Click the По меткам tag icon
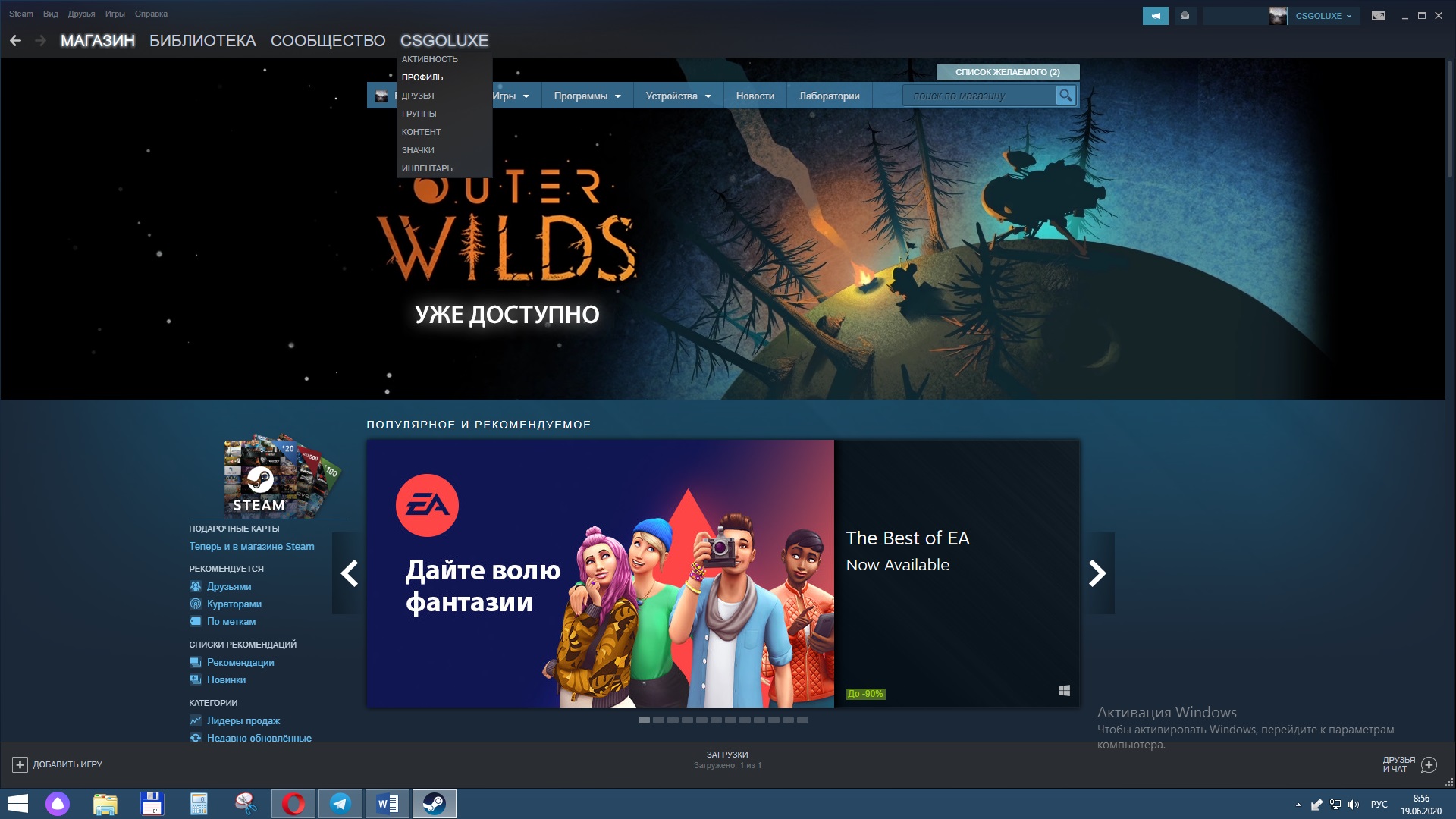This screenshot has width=1456, height=819. (196, 621)
